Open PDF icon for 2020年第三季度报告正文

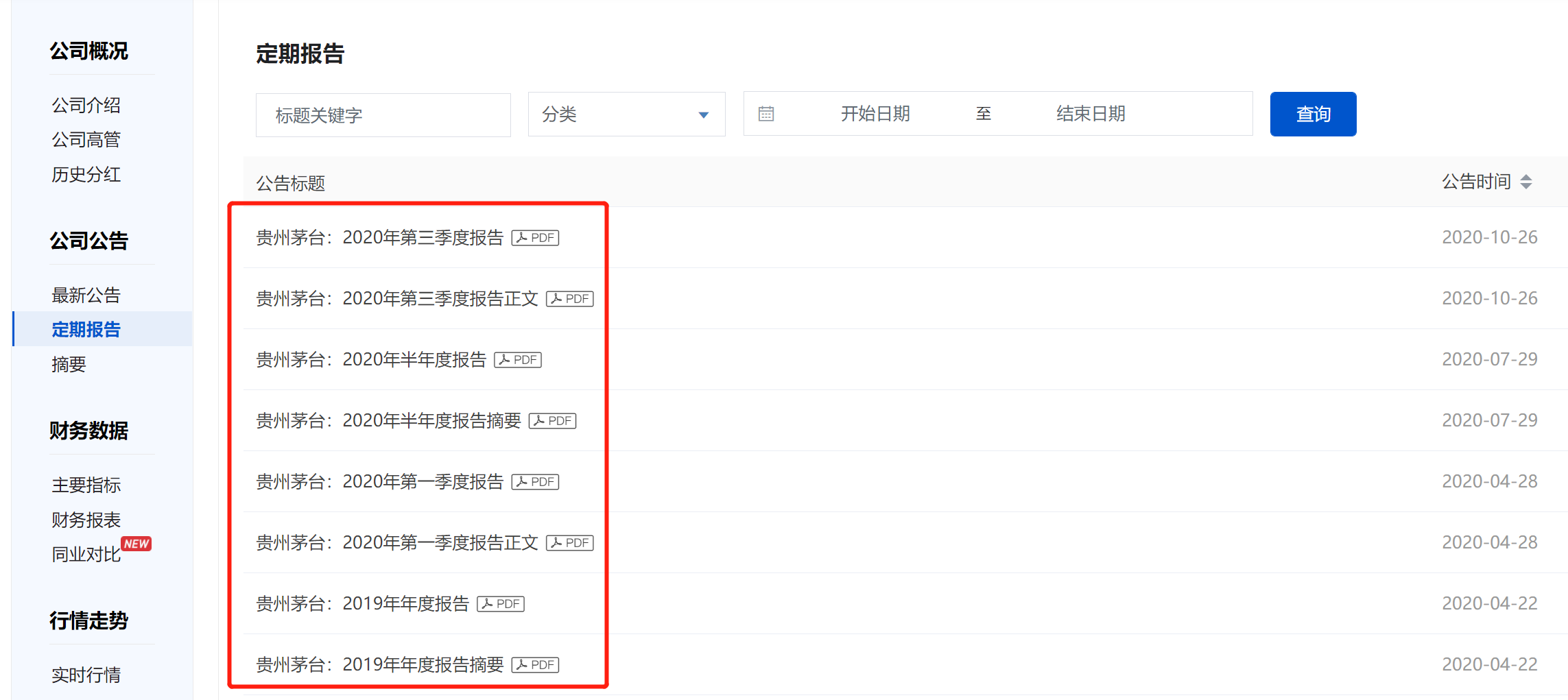(x=569, y=299)
